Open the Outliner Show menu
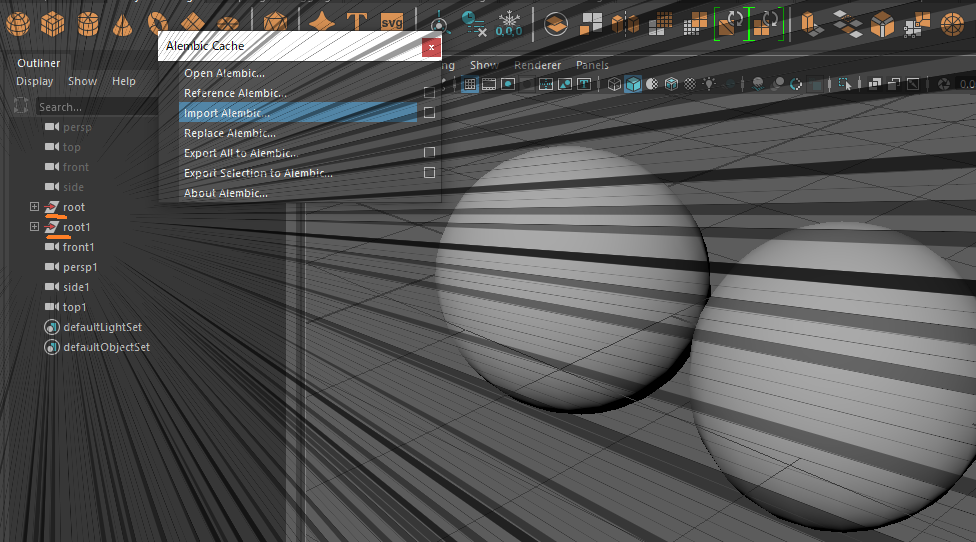This screenshot has height=542, width=976. tap(82, 81)
